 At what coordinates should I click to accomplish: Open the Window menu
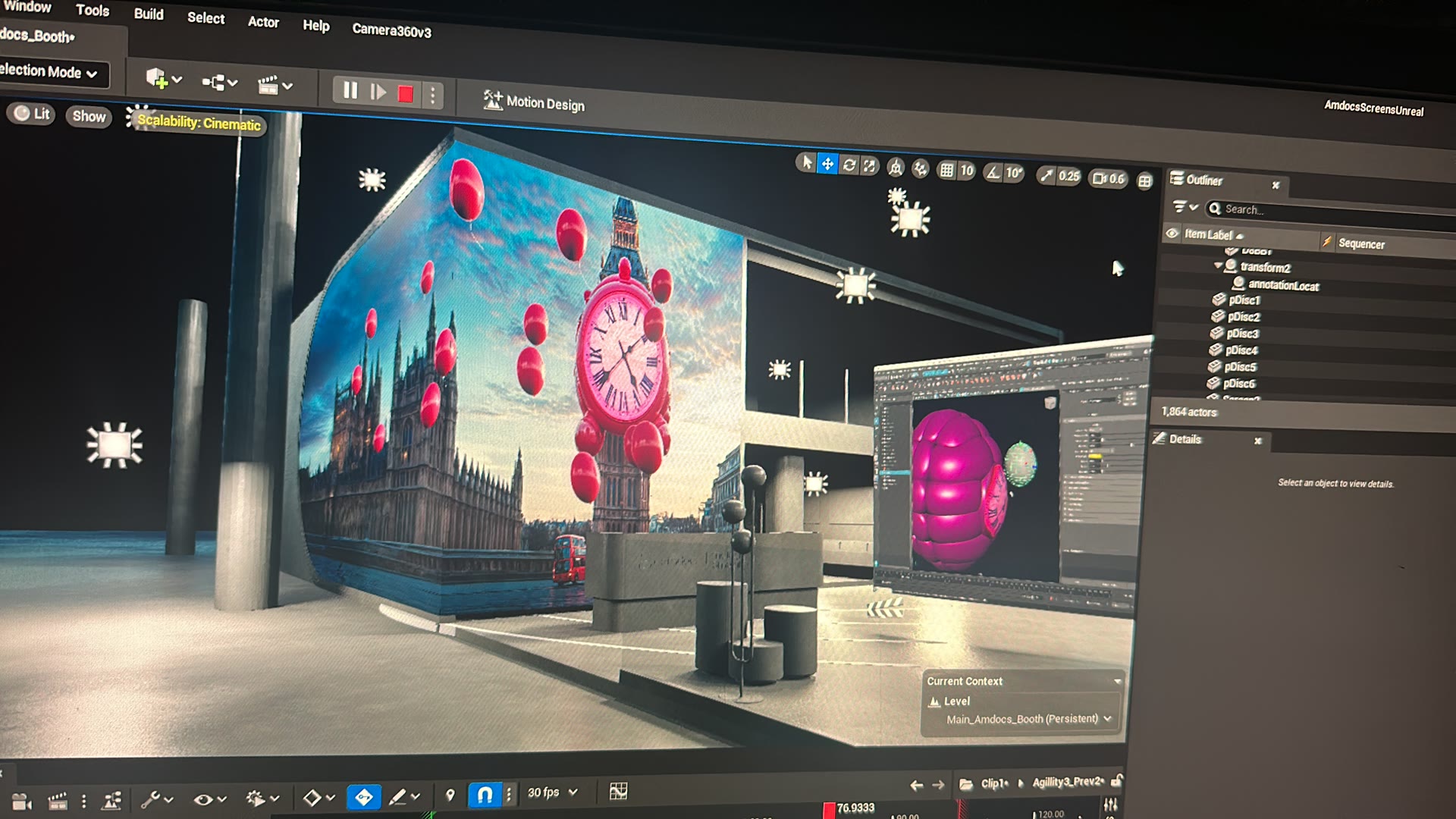(27, 7)
